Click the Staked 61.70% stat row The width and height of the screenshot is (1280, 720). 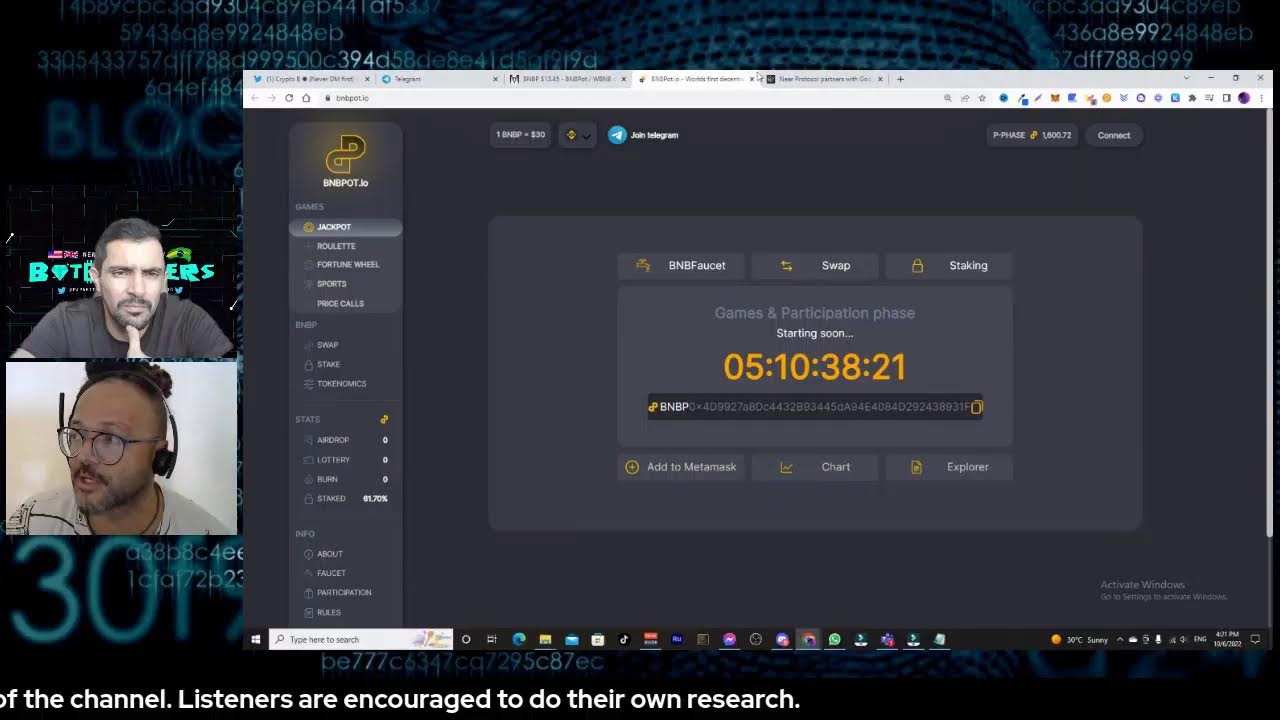(345, 498)
